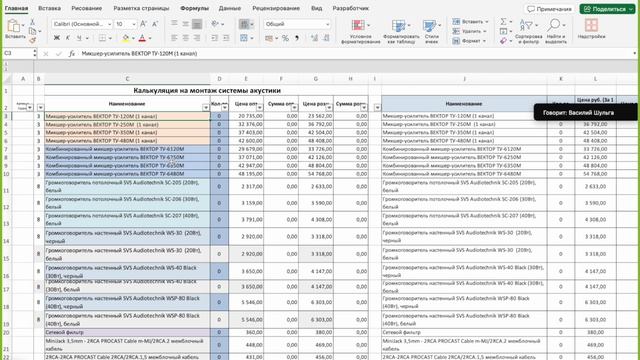Click the fx insert function icon
Screen dimensions: 640x360
tap(71, 53)
